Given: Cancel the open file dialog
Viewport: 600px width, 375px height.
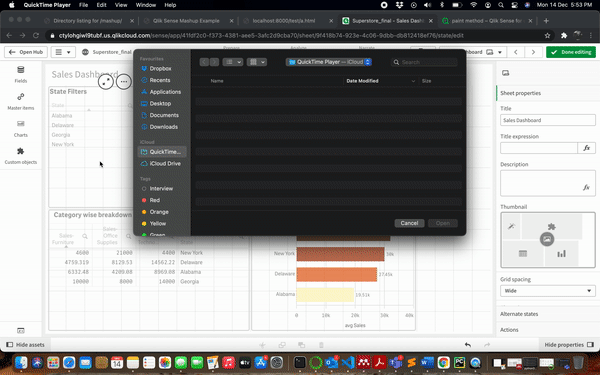Looking at the screenshot, I should coord(409,223).
